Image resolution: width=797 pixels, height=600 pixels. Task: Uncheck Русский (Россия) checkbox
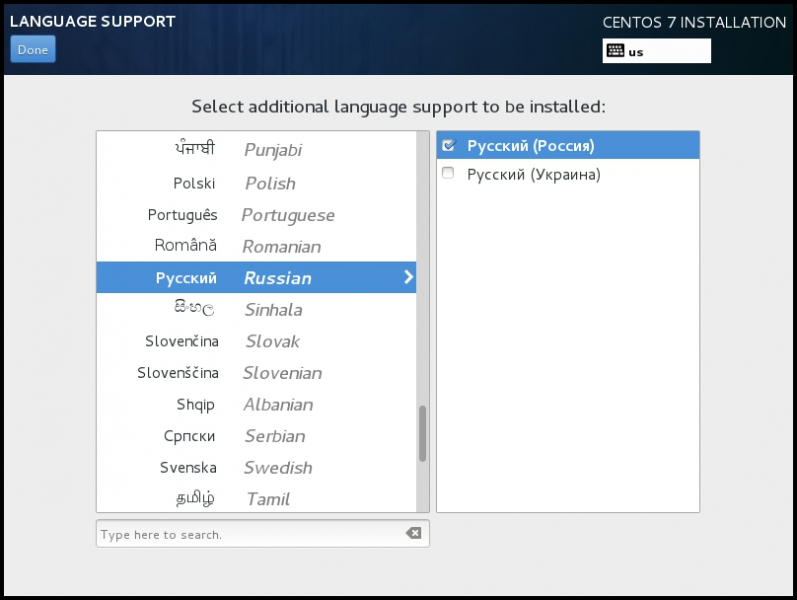(x=448, y=146)
